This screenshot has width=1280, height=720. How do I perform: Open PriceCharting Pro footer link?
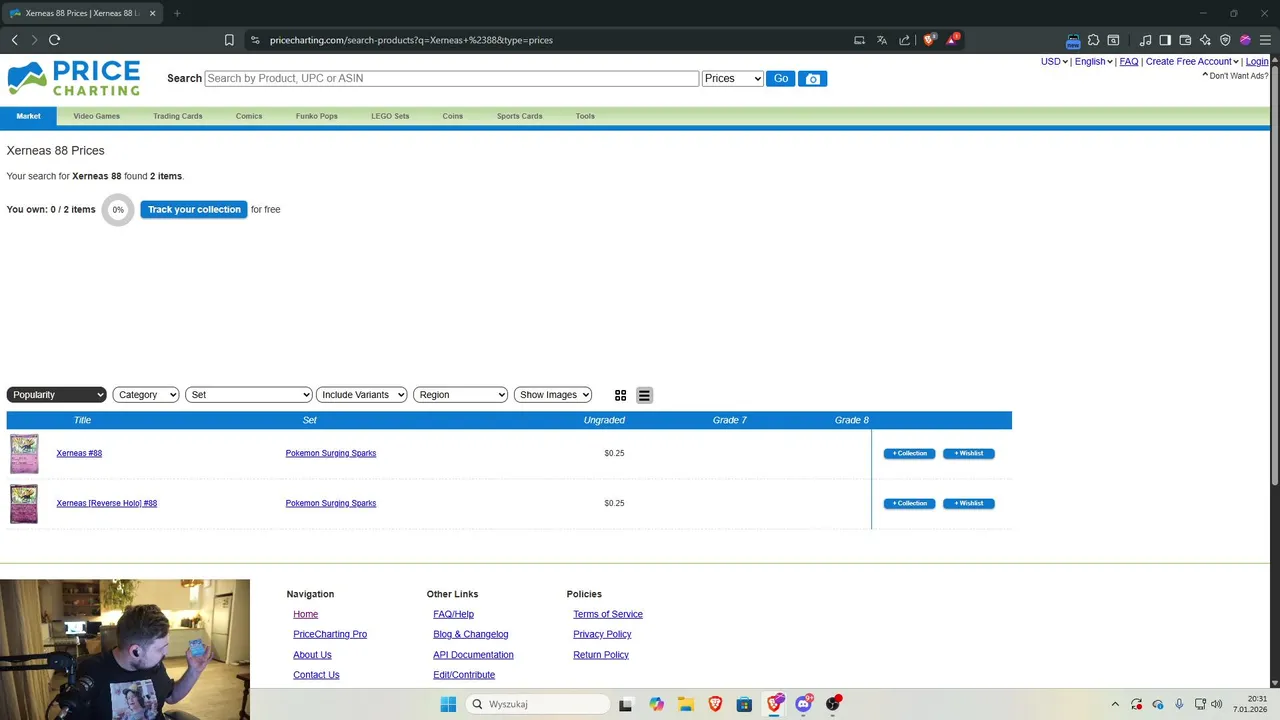330,634
